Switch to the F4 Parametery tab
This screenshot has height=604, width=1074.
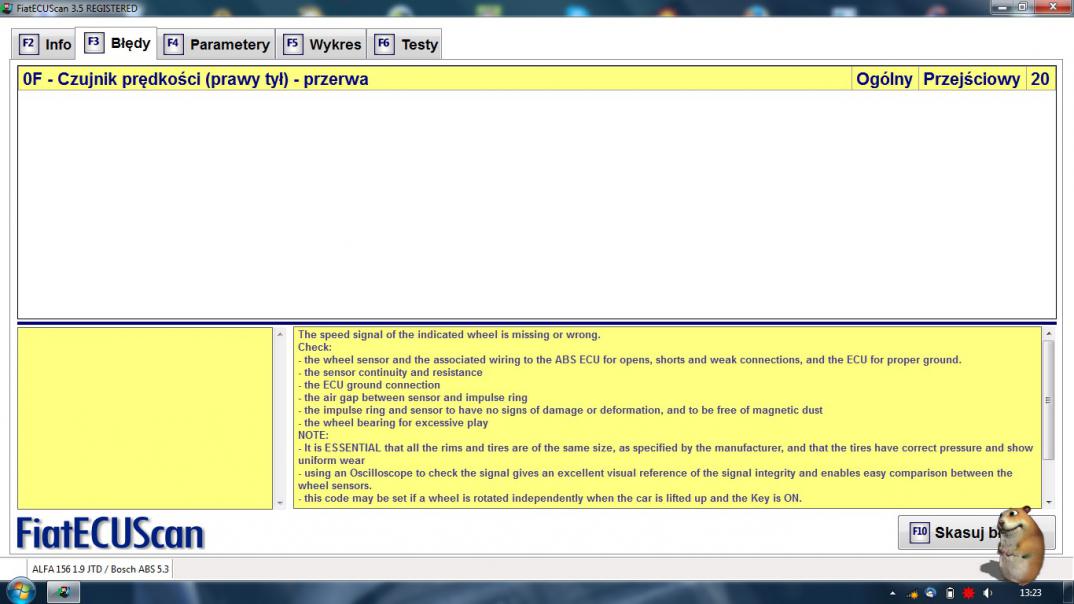tap(217, 45)
